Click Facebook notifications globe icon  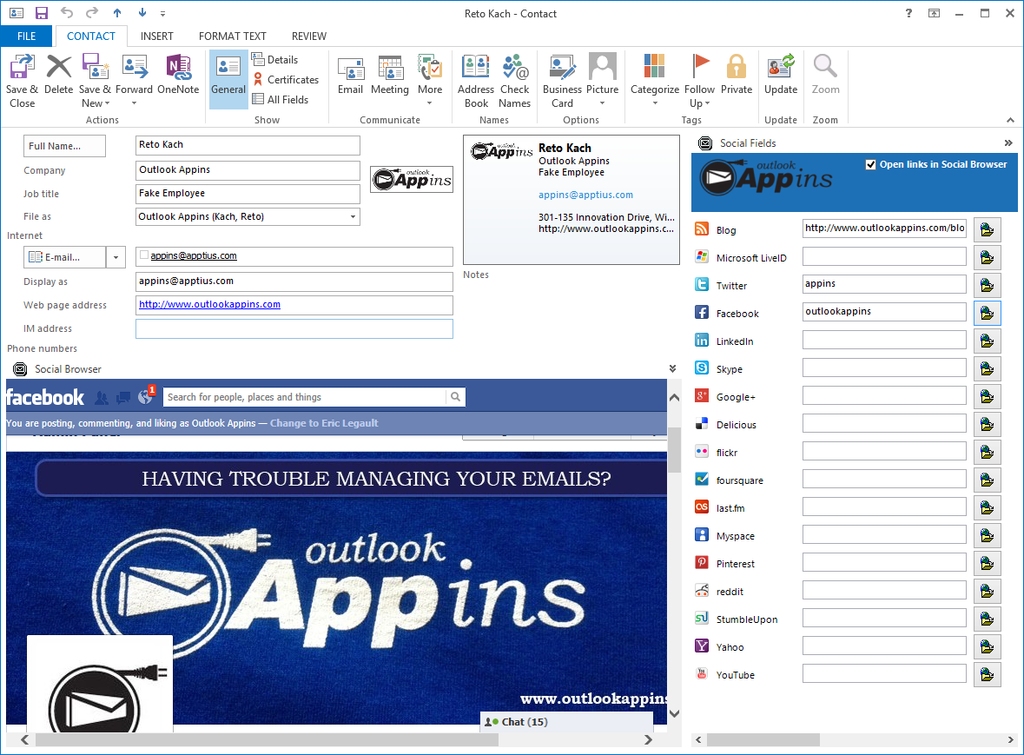click(x=146, y=396)
